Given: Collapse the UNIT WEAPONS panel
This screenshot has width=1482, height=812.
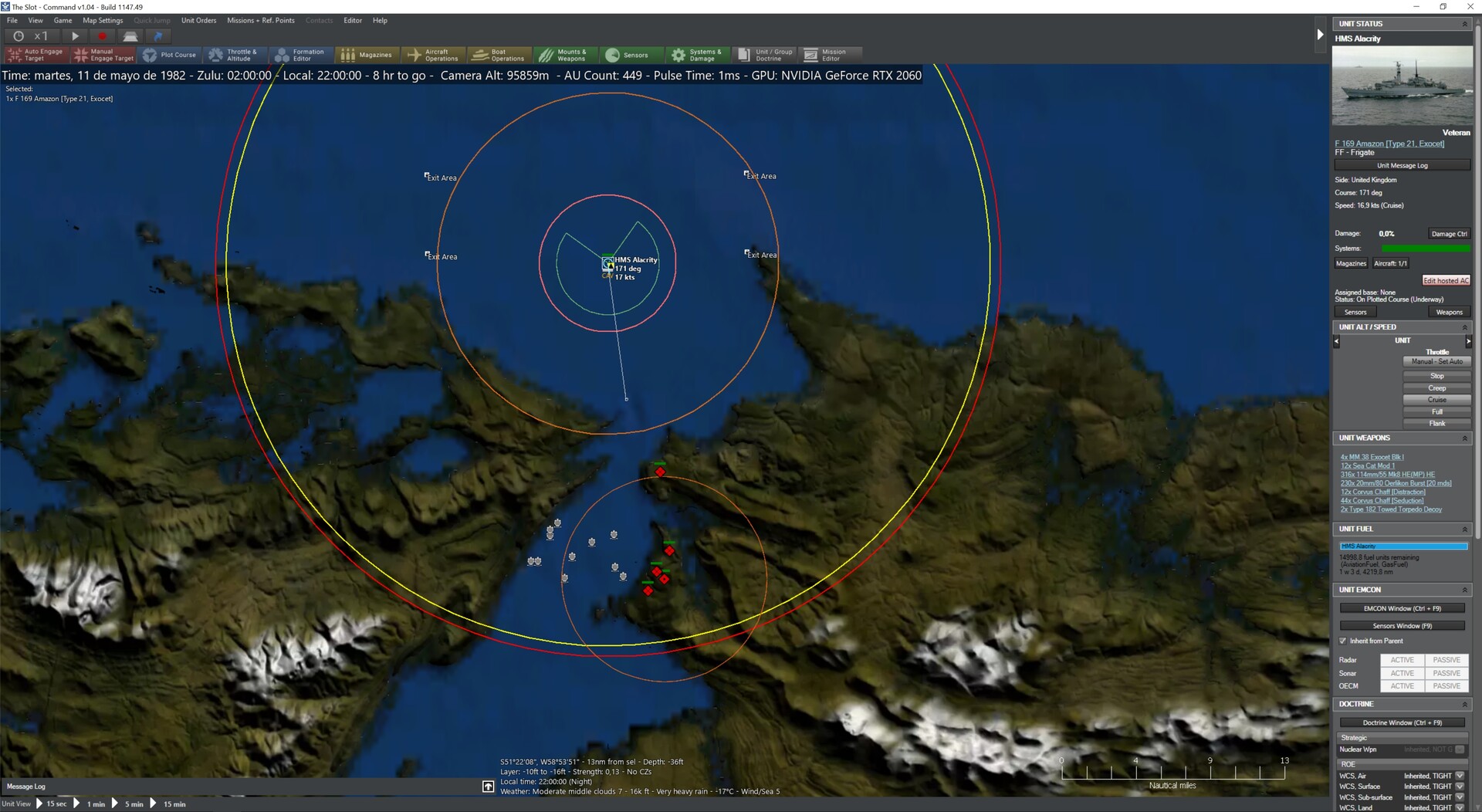Looking at the screenshot, I should [1464, 438].
